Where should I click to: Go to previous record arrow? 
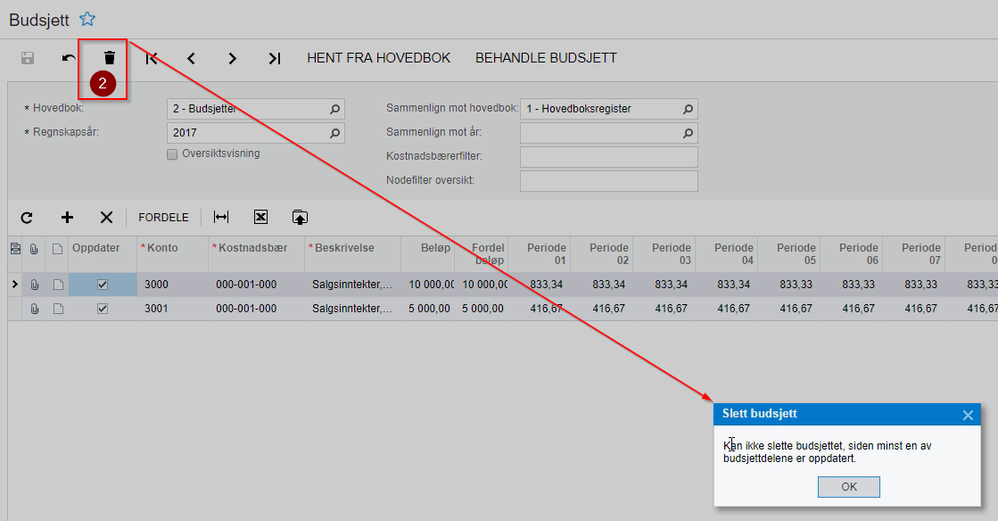coord(191,59)
